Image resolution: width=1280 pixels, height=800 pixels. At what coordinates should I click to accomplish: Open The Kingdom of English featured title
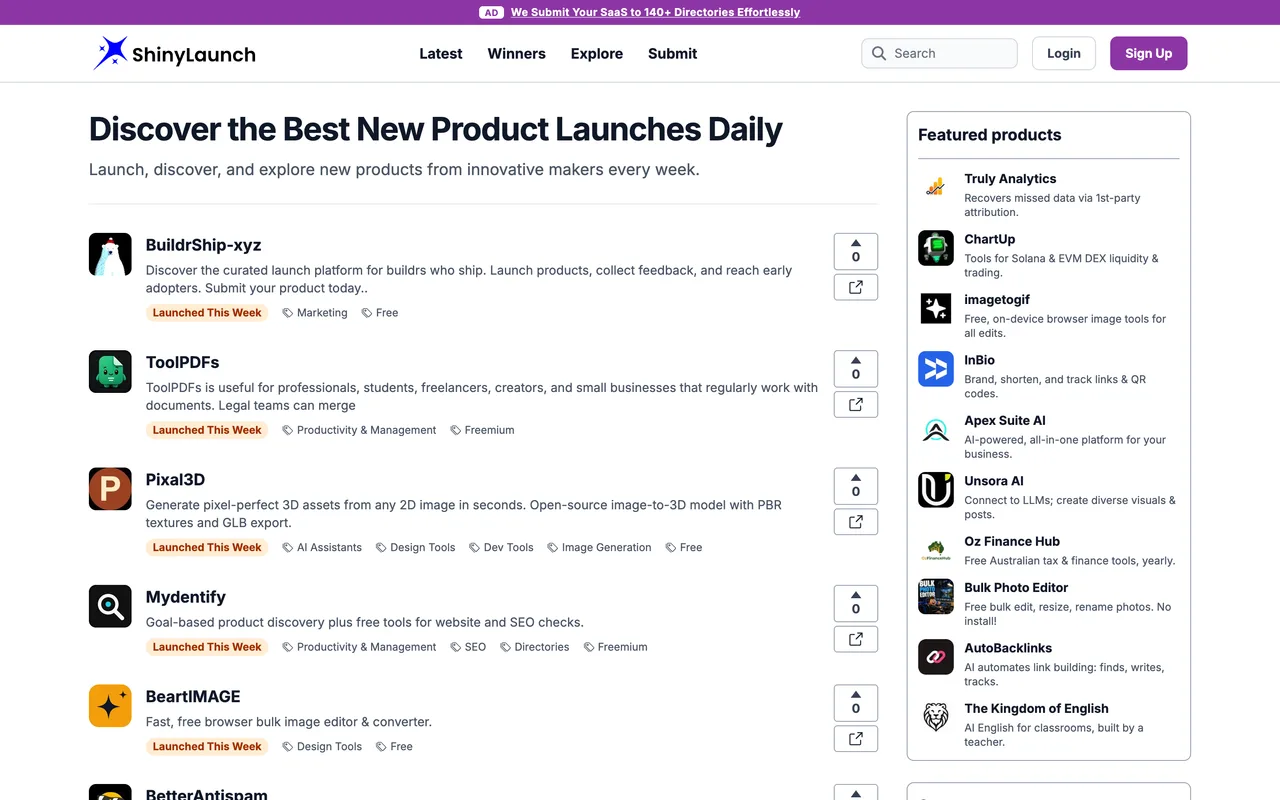click(x=1036, y=709)
